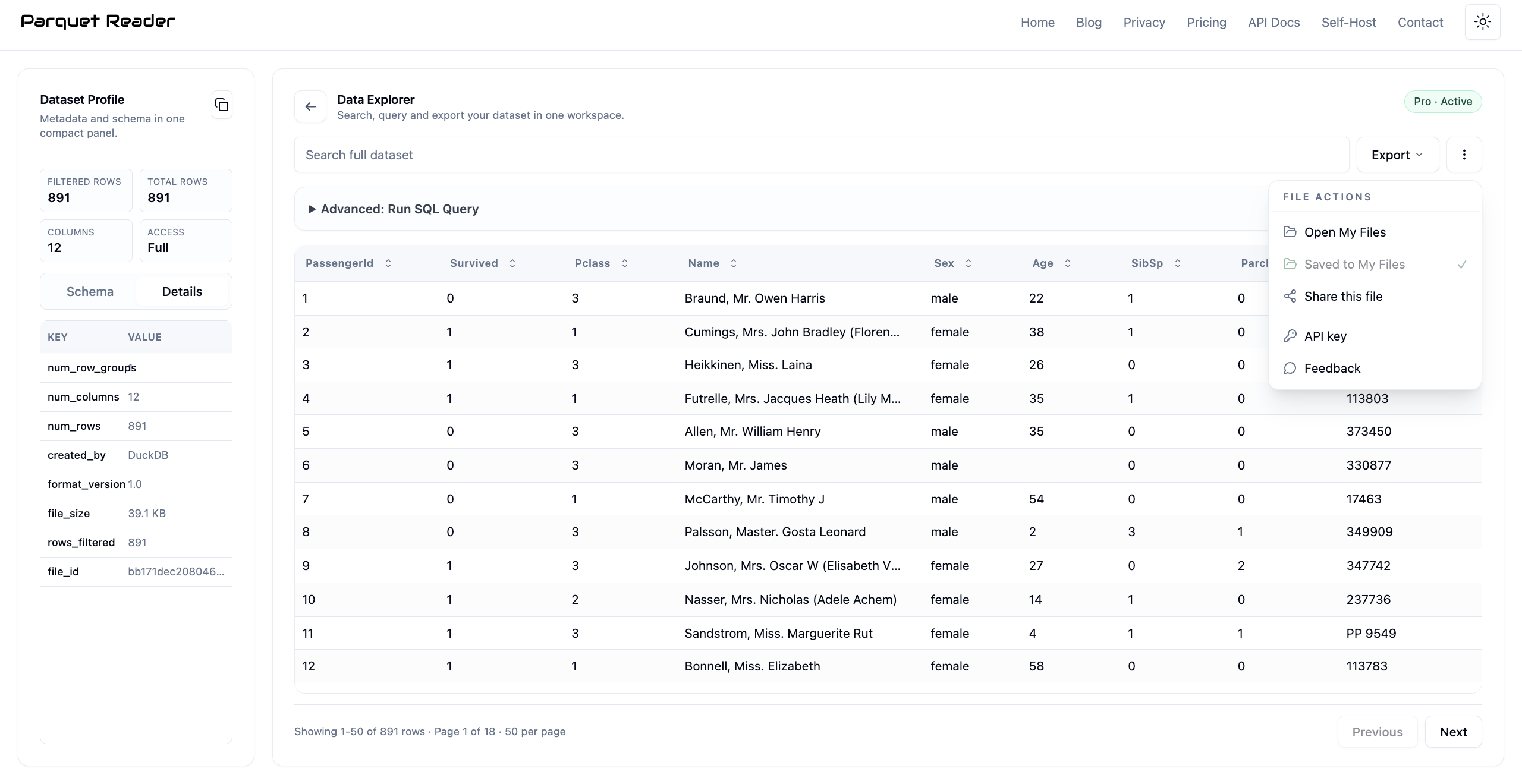Sort by SibSp column arrows

pyautogui.click(x=1178, y=263)
